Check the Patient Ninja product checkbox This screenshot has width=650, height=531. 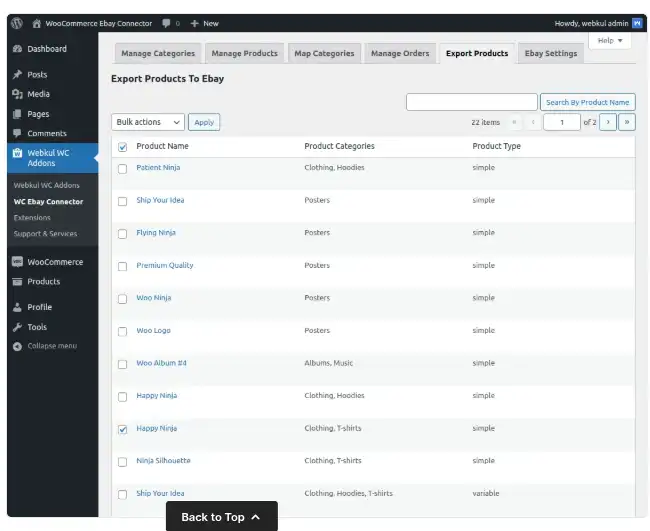(x=122, y=168)
